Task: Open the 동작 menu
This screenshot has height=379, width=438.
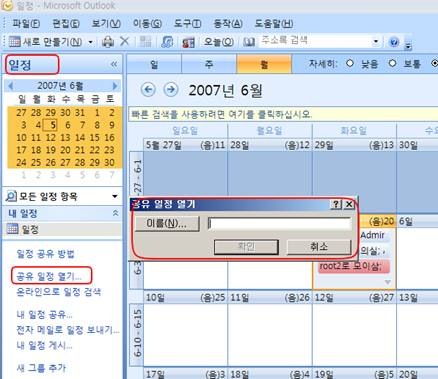Action: 228,24
